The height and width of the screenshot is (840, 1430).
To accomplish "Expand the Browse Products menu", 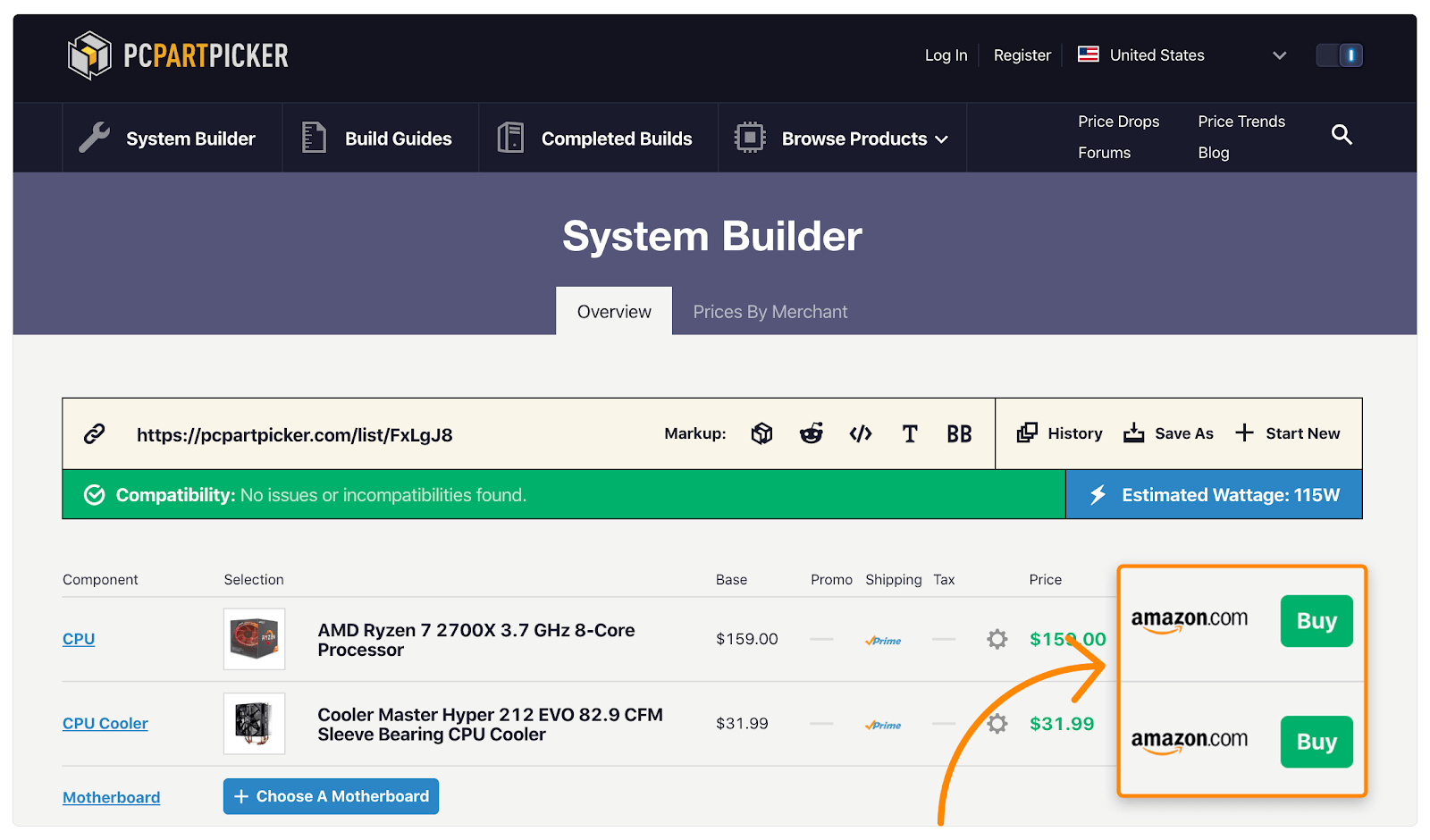I will point(842,139).
